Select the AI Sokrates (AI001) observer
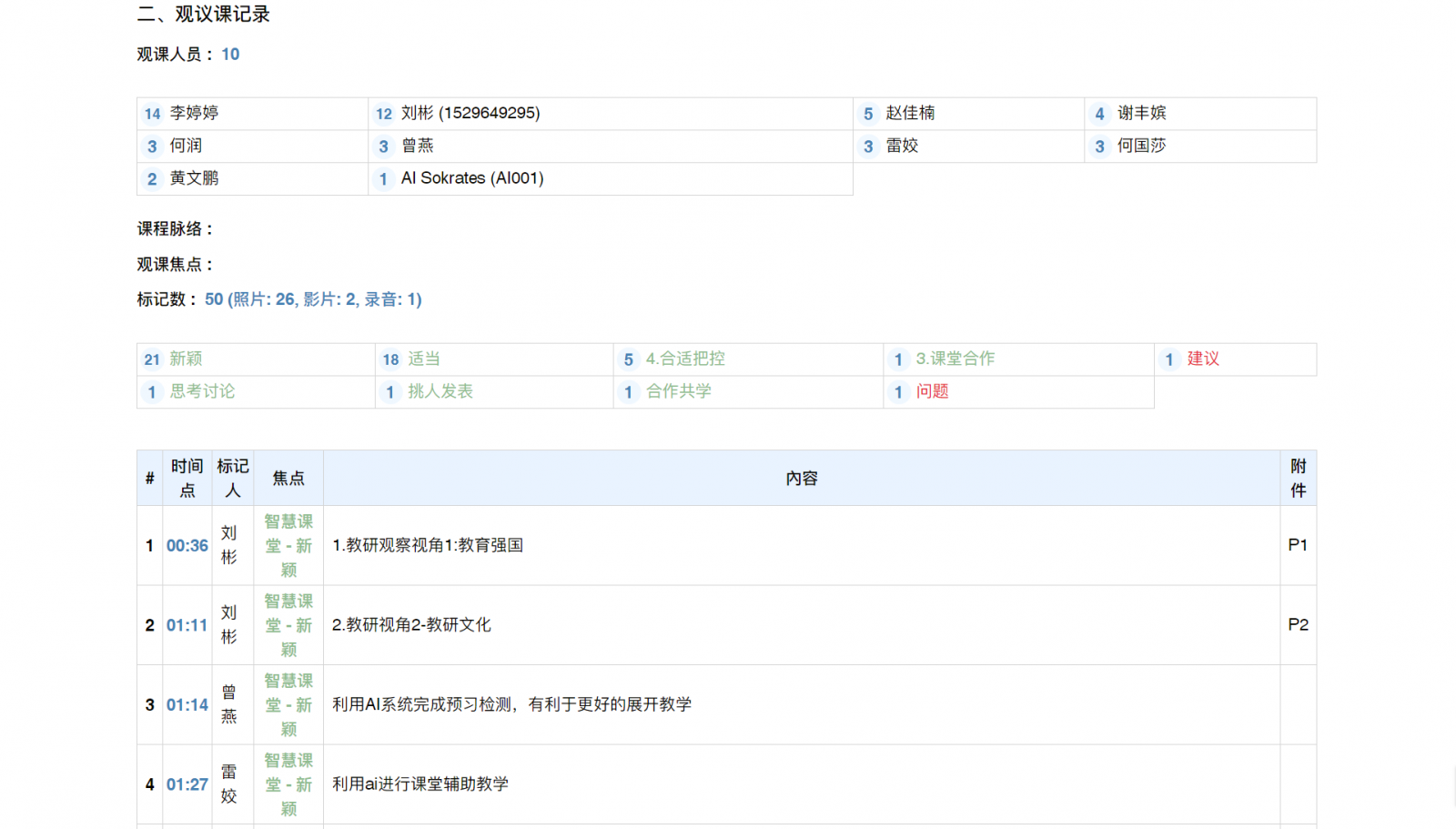Viewport: 1456px width, 829px height. tap(471, 179)
